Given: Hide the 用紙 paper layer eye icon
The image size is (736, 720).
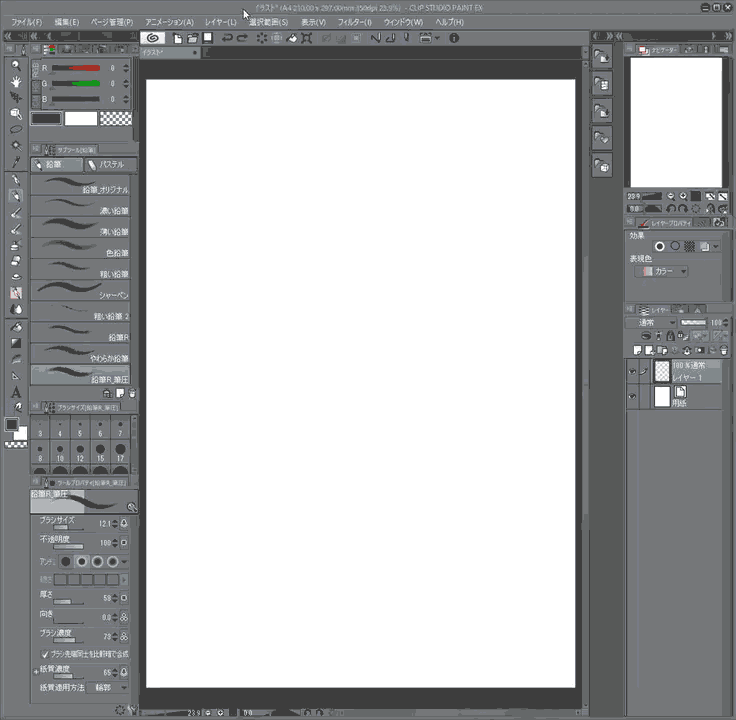Looking at the screenshot, I should [x=632, y=397].
